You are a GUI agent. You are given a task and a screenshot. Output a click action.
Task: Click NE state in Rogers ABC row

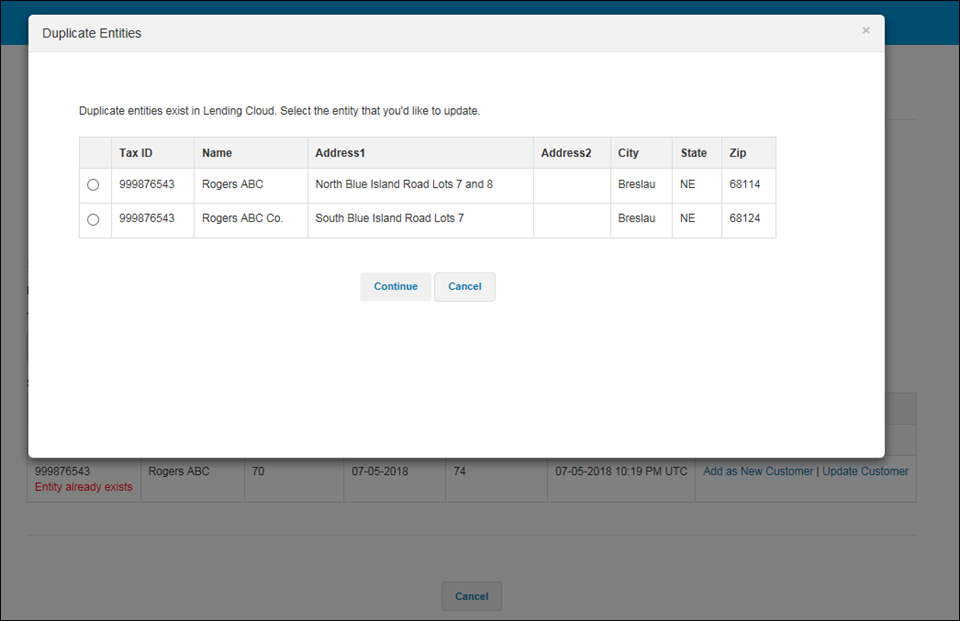click(x=688, y=184)
